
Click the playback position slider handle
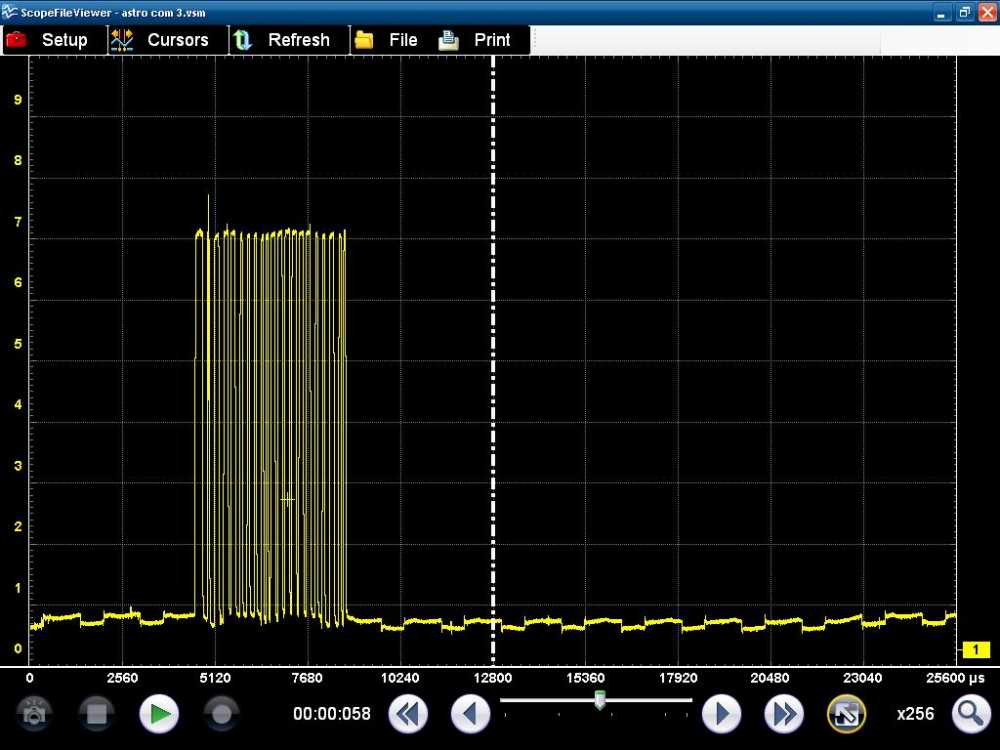tap(599, 701)
